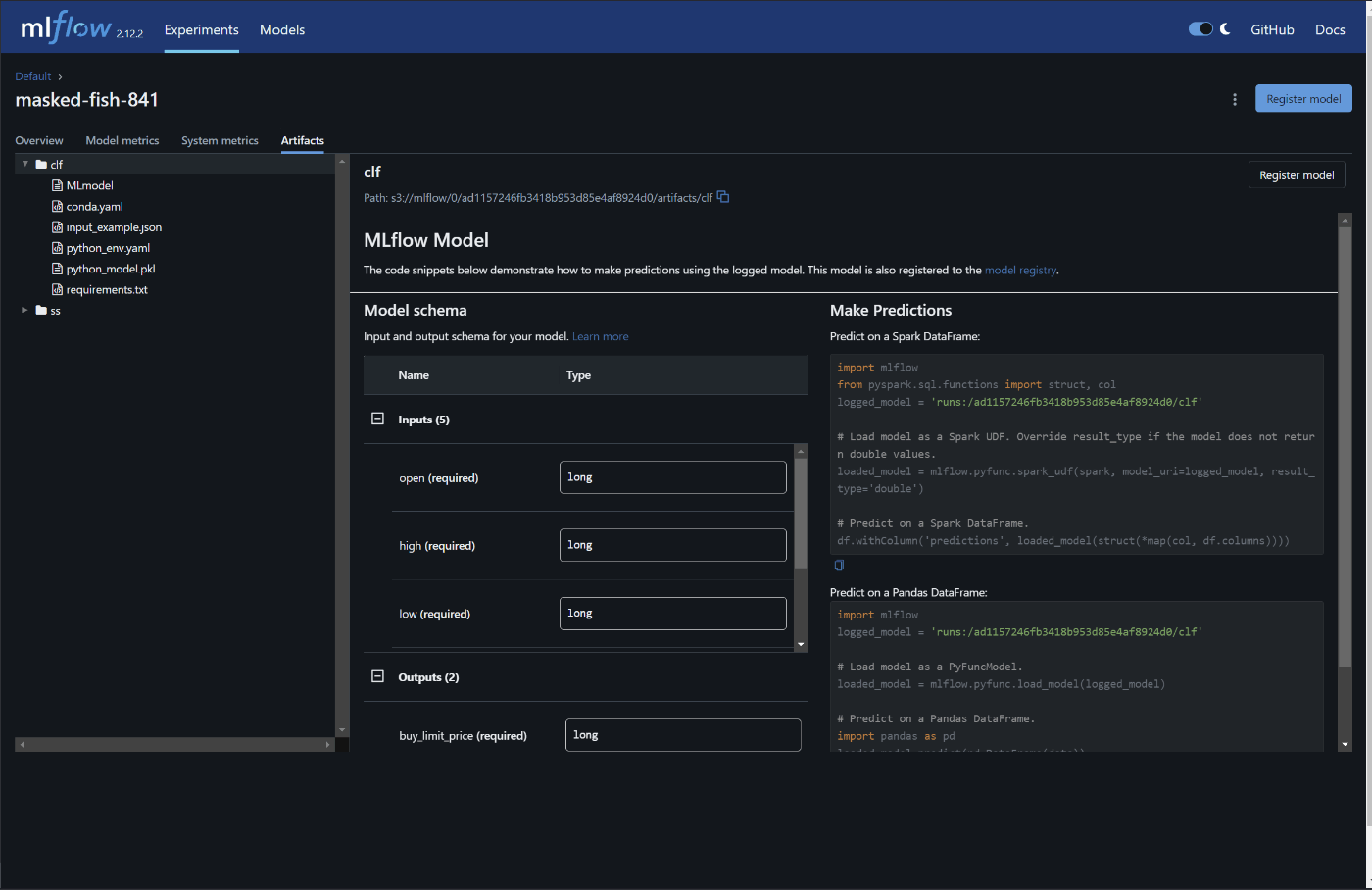Select the clf folder icon
The height and width of the screenshot is (890, 1372).
(41, 164)
